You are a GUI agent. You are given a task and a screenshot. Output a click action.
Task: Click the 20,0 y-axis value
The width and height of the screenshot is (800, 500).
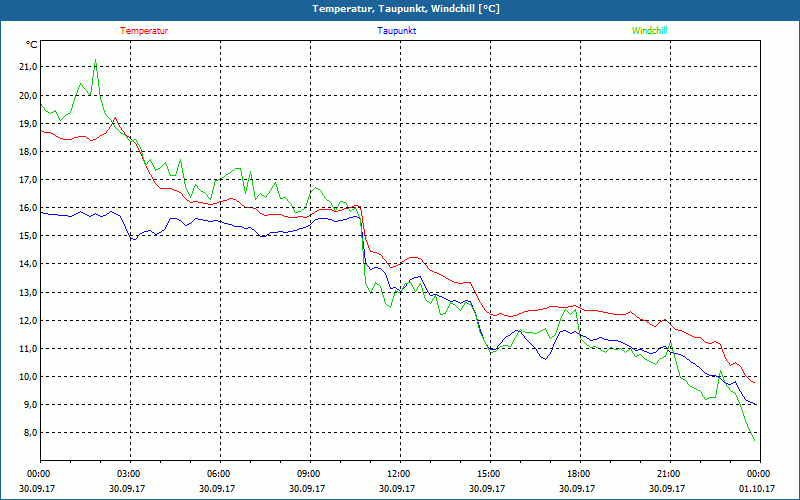click(x=28, y=95)
